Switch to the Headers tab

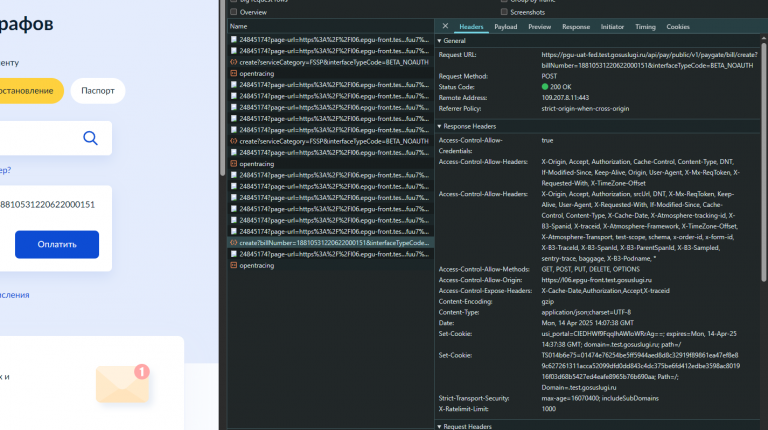tap(471, 27)
